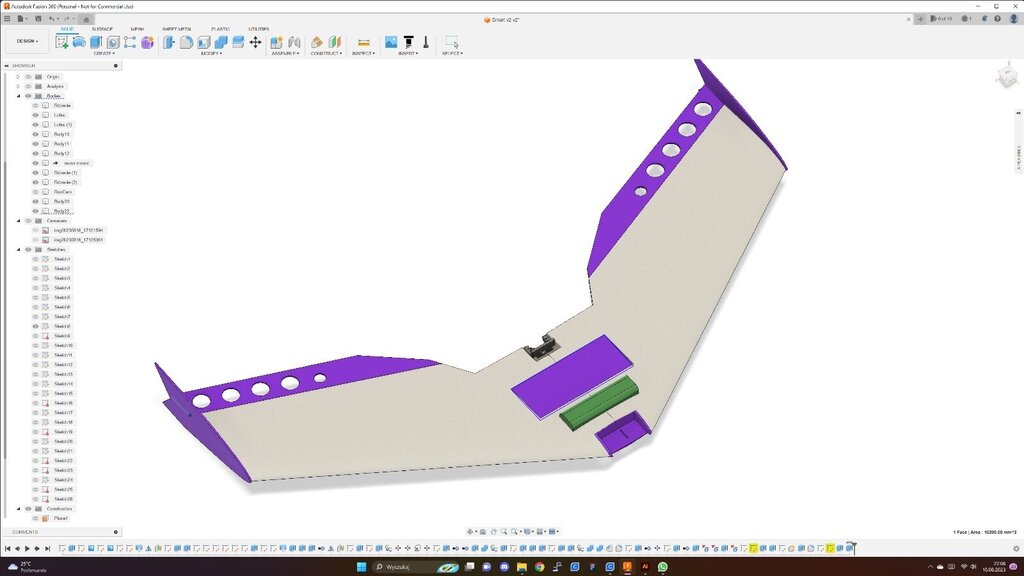The height and width of the screenshot is (576, 1024).
Task: Hide Body10 using its eye icon
Action: point(35,134)
